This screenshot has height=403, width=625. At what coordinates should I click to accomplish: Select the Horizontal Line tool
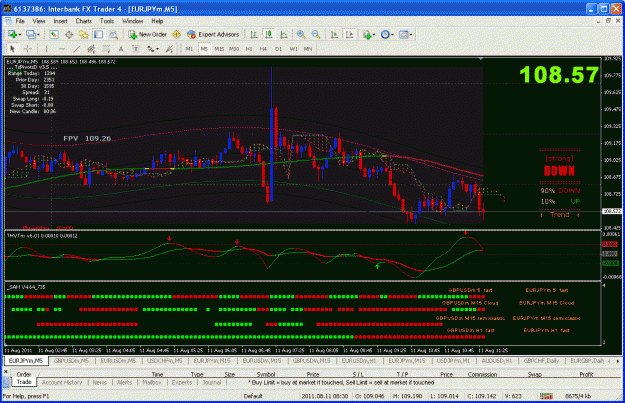61,49
